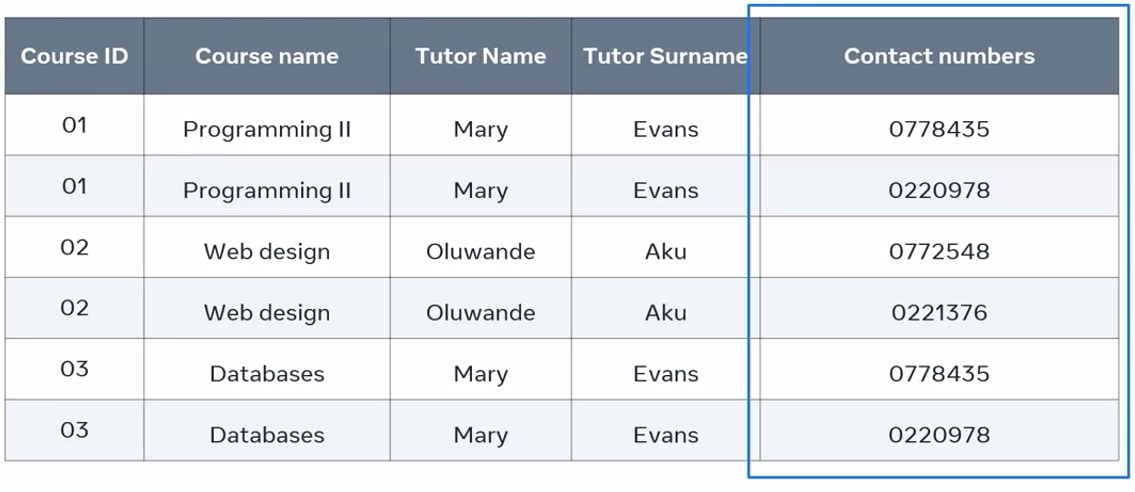Select Course ID 01 in the topmost row

pos(74,125)
